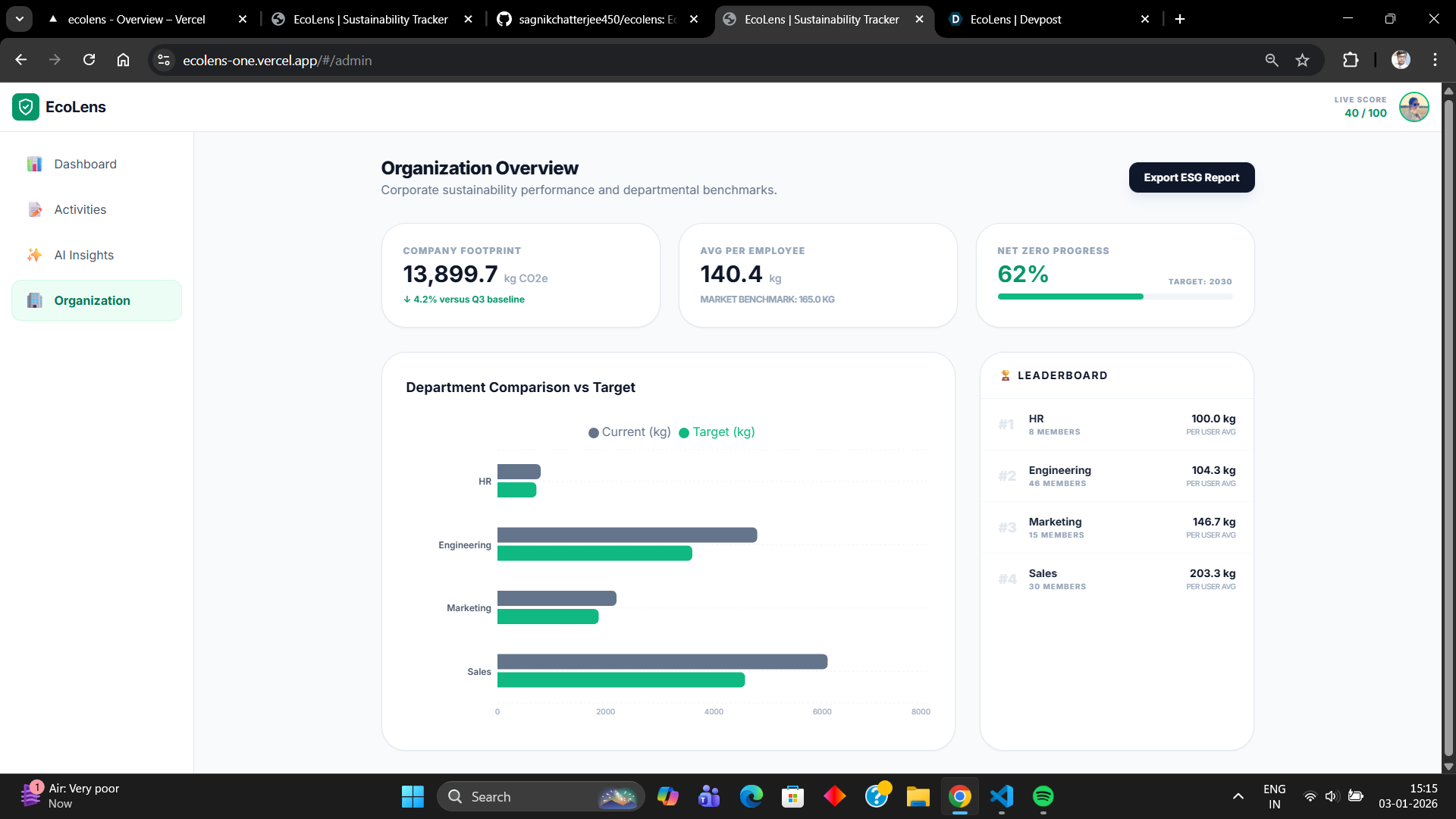Toggle the Target (kg) legend series
Image resolution: width=1456 pixels, height=819 pixels.
click(717, 432)
